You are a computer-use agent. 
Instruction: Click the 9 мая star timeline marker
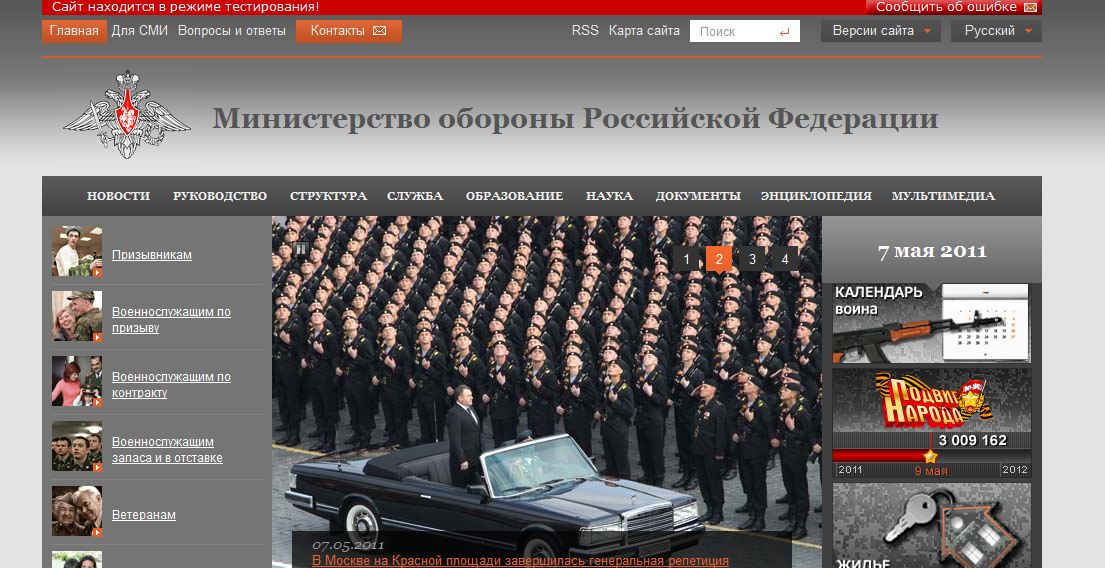930,457
